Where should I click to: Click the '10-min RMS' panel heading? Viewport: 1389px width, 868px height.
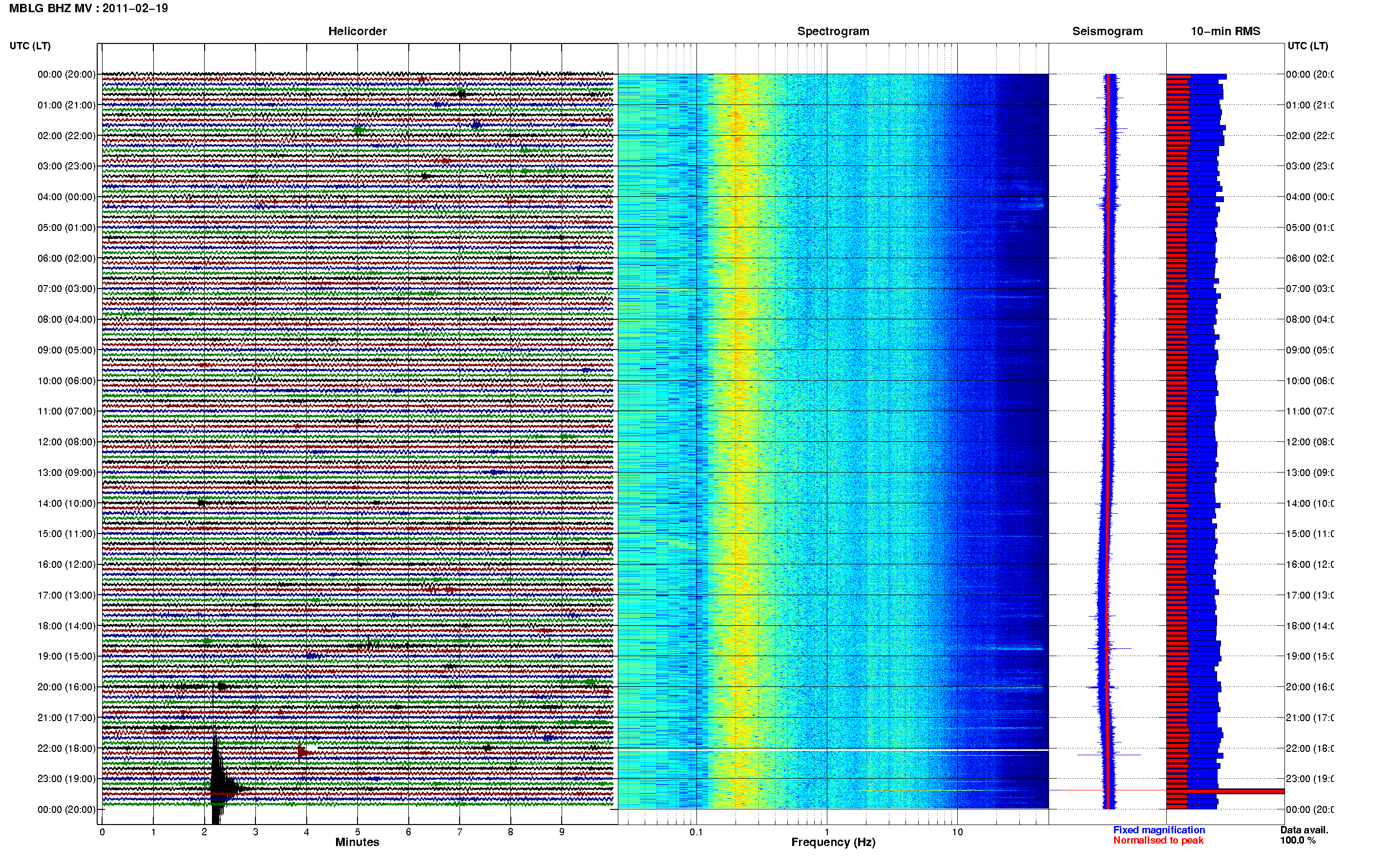(x=1225, y=31)
